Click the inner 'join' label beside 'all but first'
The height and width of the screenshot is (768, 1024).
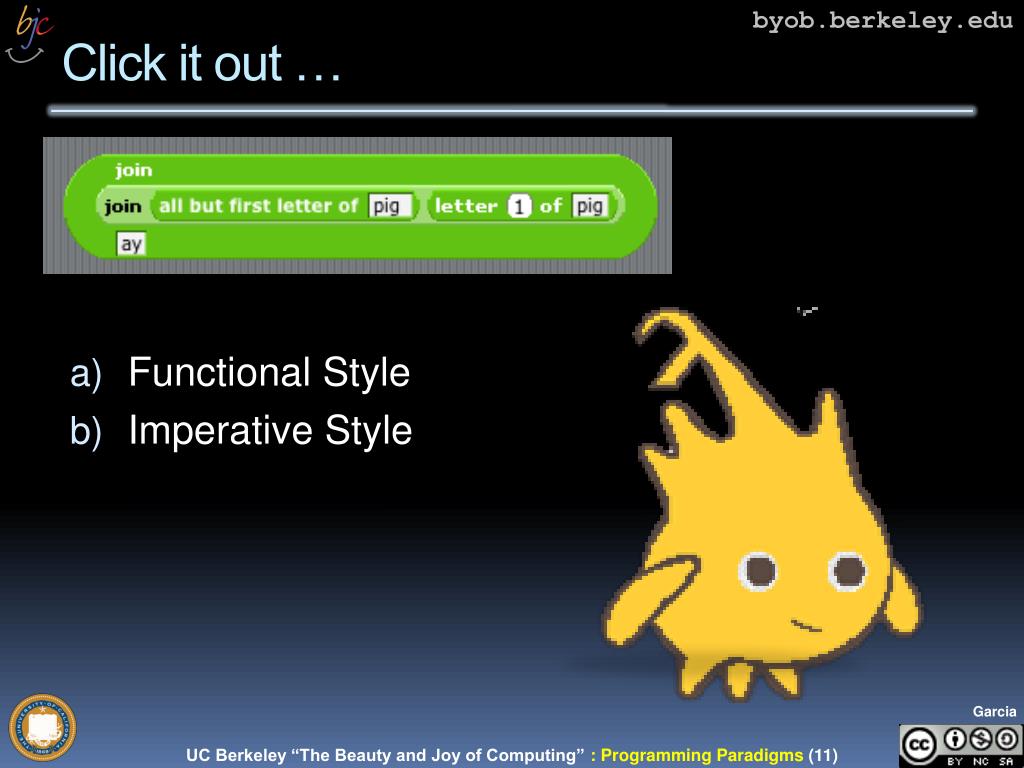123,206
